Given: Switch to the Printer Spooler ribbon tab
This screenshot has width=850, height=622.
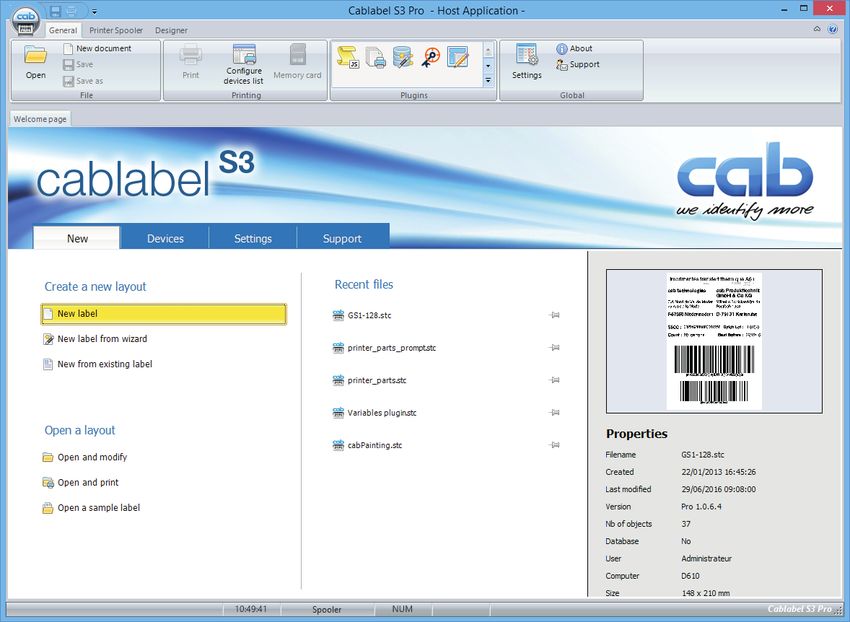Looking at the screenshot, I should pos(116,30).
